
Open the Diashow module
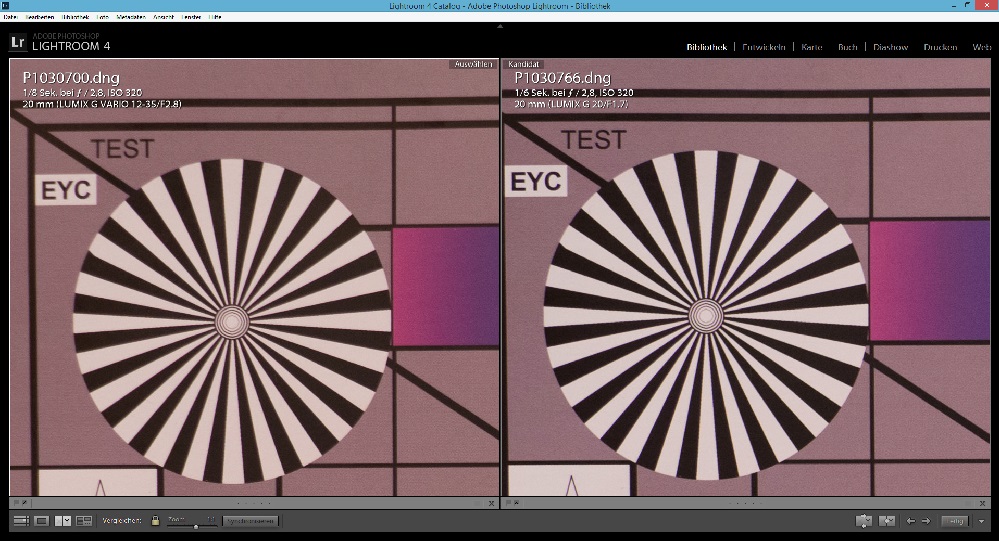[x=890, y=47]
